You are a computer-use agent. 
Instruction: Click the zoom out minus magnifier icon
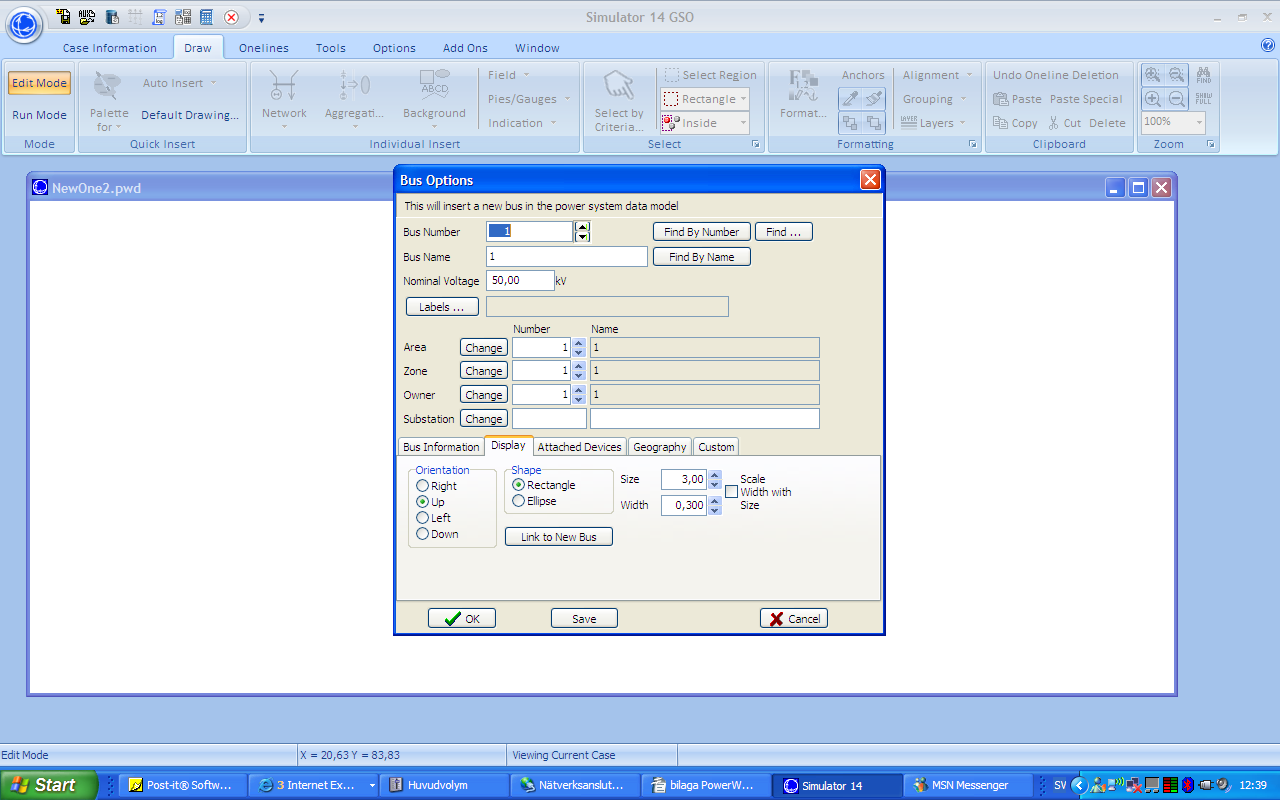pos(1177,99)
